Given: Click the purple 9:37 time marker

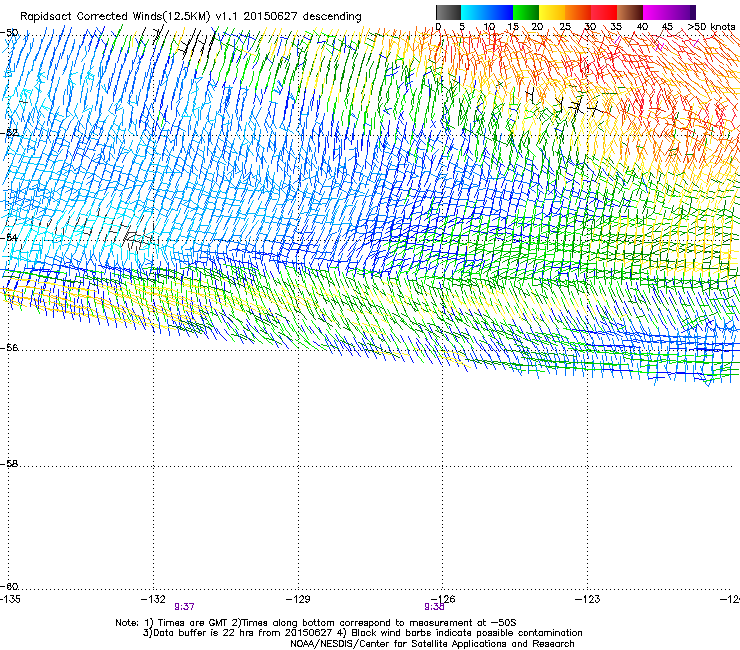Looking at the screenshot, I should (x=184, y=607).
